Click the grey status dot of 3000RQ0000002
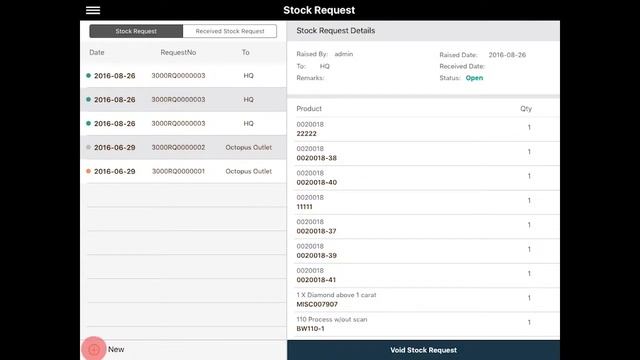The image size is (640, 360). click(89, 147)
